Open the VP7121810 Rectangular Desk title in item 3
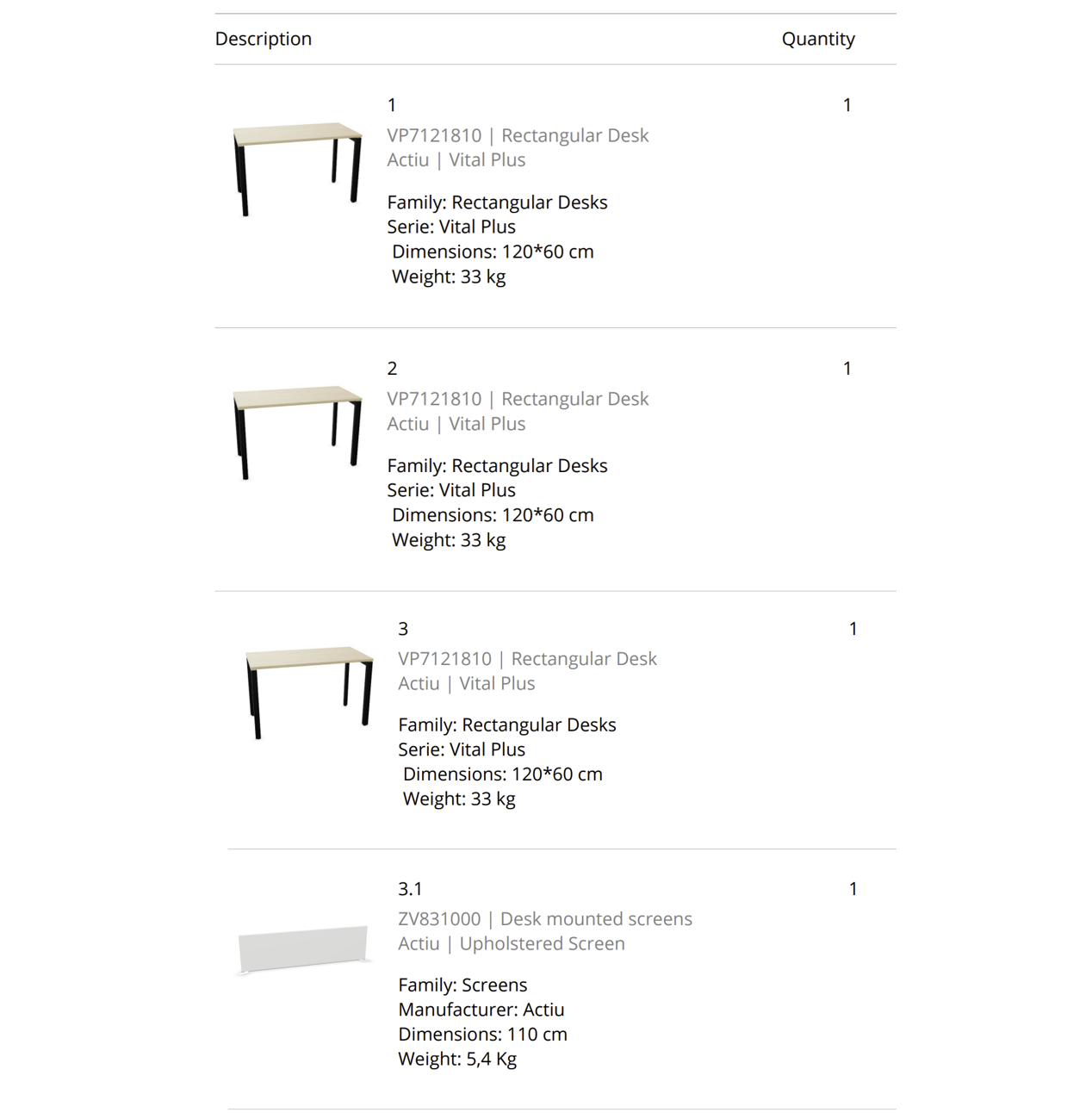This screenshot has width=1092, height=1113. (527, 659)
